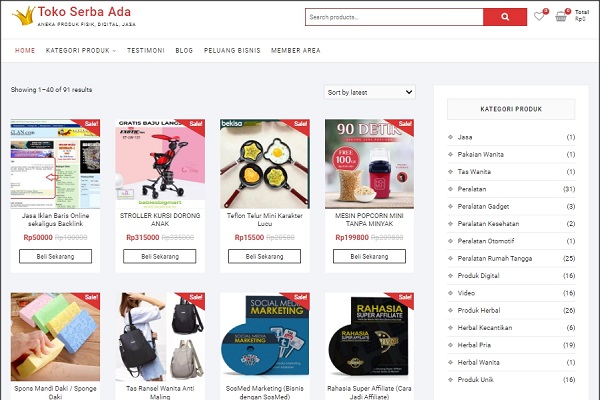
Task: Click in the Search products field
Action: tap(394, 17)
